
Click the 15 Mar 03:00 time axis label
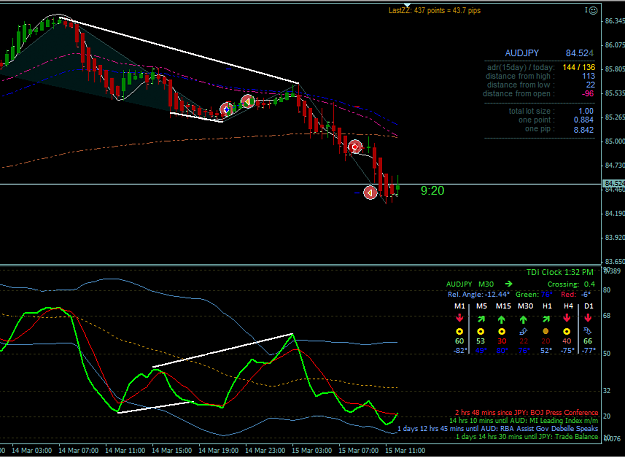click(312, 450)
